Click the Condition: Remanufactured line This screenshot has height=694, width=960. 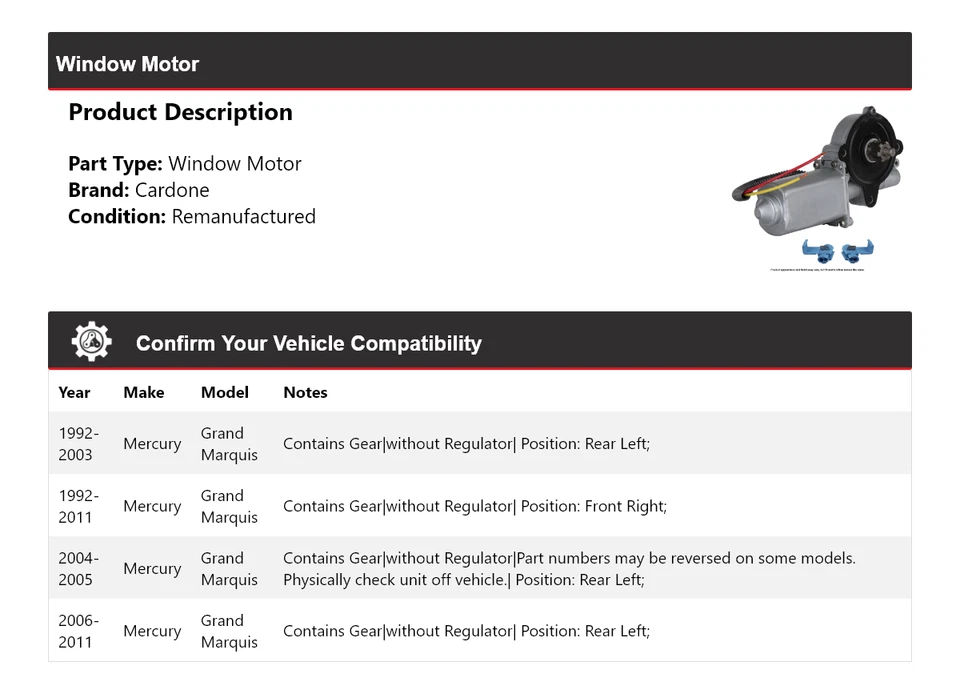coord(191,216)
